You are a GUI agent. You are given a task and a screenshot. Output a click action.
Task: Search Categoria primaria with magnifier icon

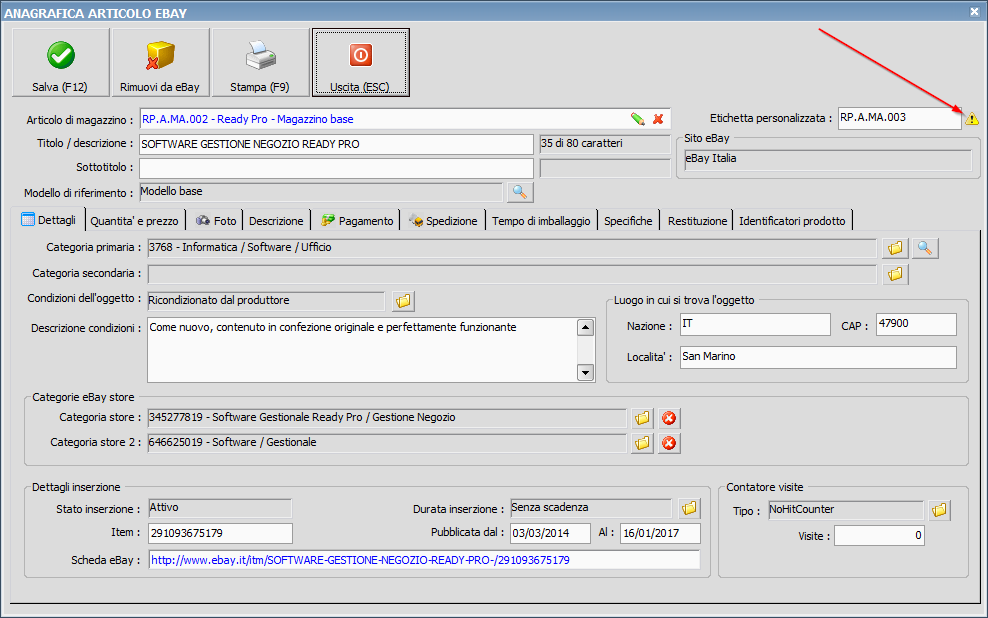tap(924, 248)
